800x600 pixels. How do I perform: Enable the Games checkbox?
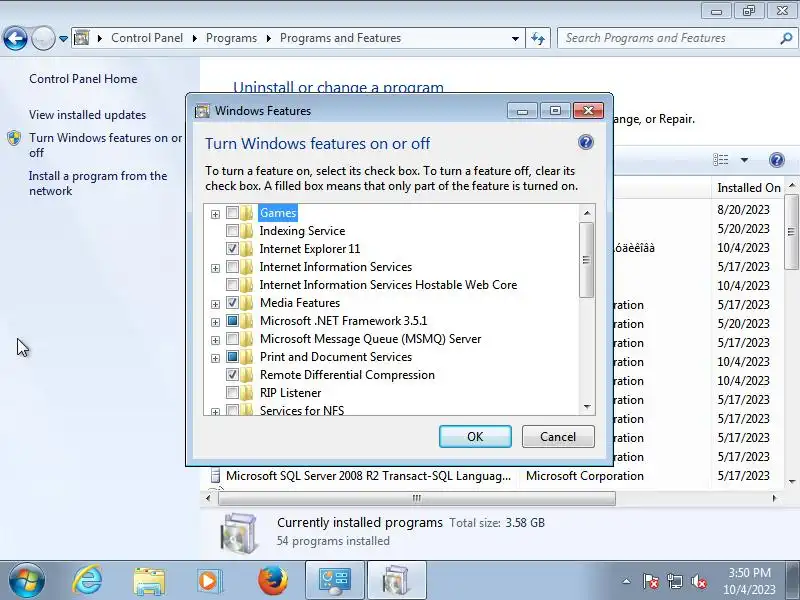click(232, 213)
